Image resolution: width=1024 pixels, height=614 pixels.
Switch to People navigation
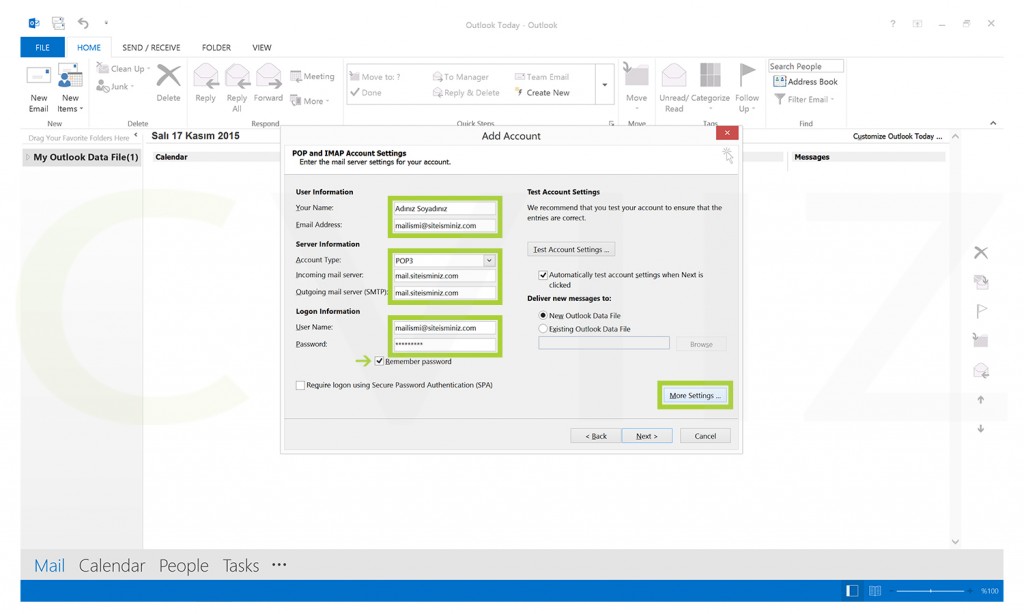coord(184,566)
